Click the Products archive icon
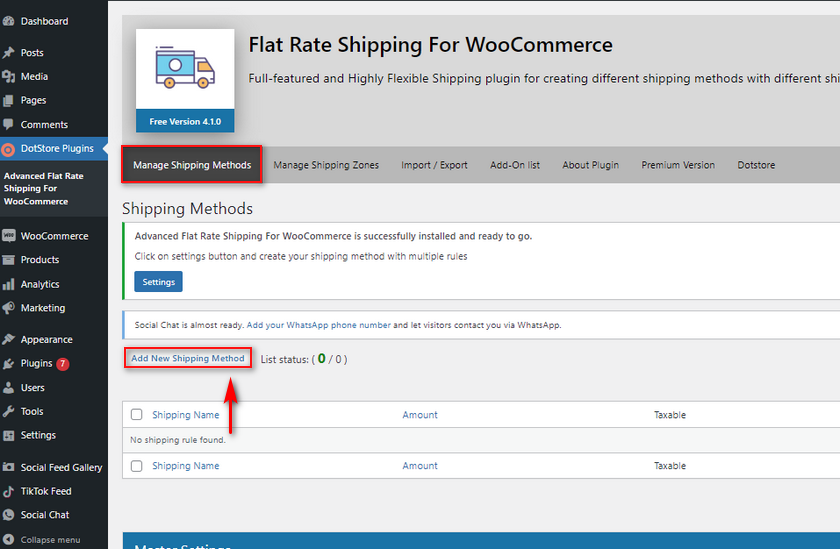Viewport: 840px width, 549px height. point(8,260)
